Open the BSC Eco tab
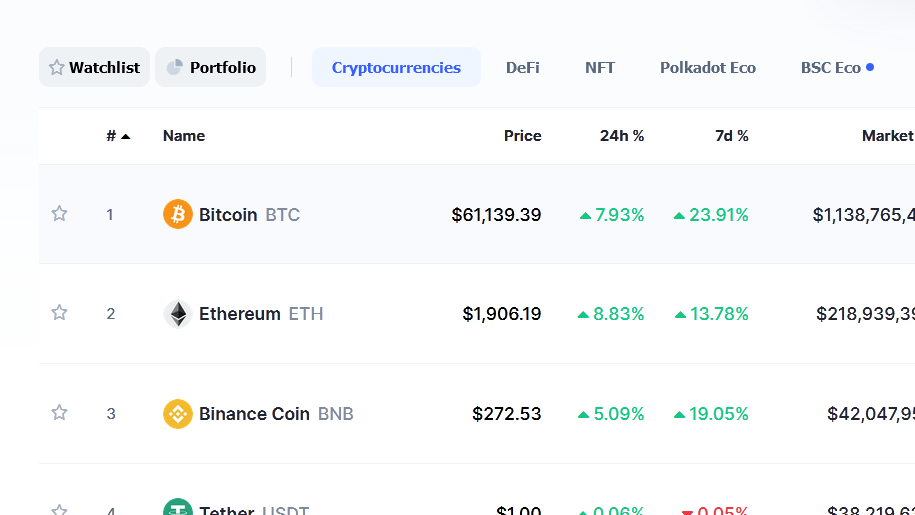 (831, 68)
